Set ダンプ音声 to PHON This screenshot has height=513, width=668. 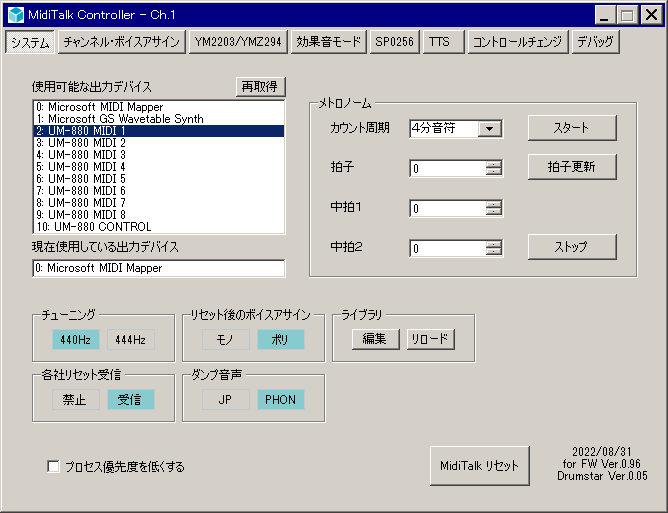point(281,400)
